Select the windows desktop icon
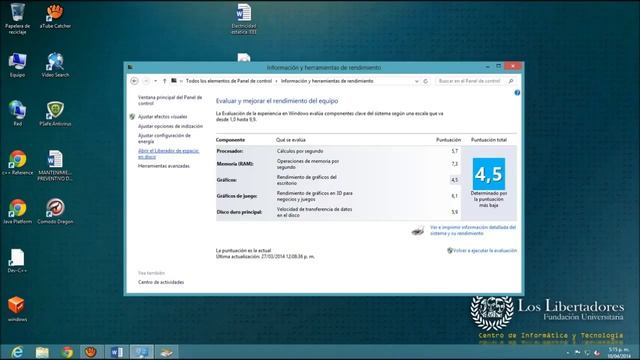This screenshot has width=640, height=360. tap(17, 309)
